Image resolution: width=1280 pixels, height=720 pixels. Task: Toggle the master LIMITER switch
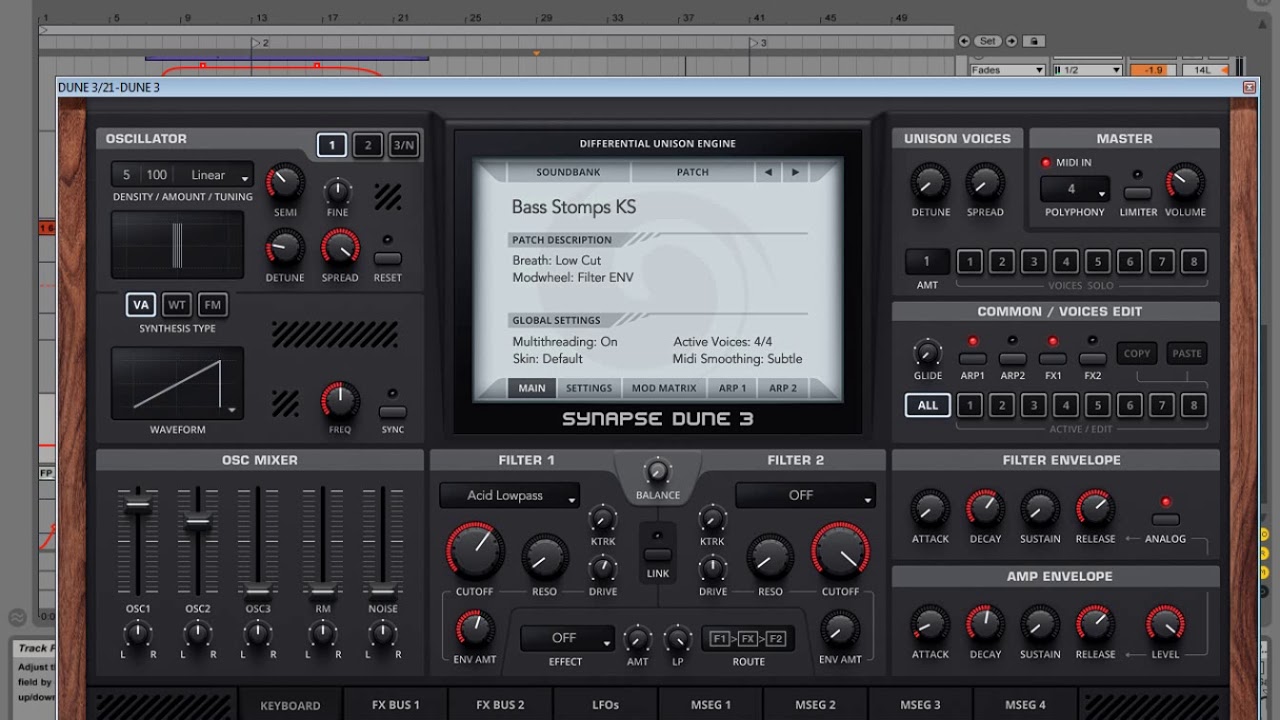coord(1138,193)
